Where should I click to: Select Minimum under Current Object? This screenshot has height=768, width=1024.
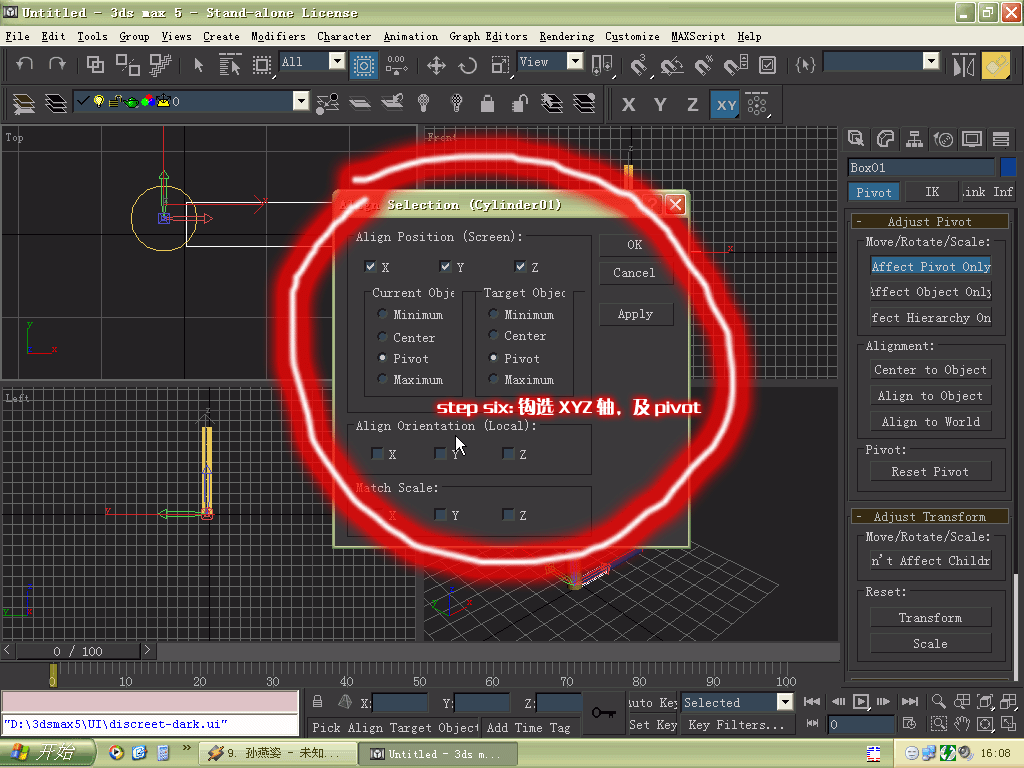click(x=383, y=314)
